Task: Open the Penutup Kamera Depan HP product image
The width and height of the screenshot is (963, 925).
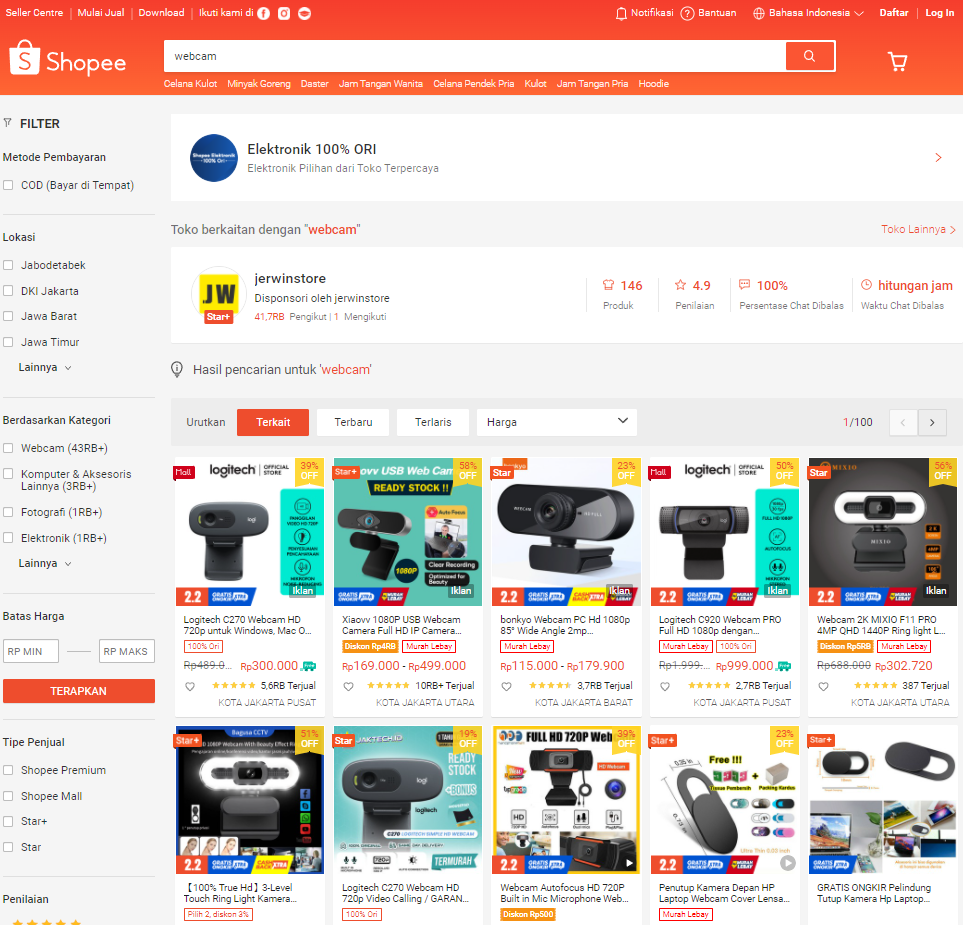Action: click(x=725, y=800)
